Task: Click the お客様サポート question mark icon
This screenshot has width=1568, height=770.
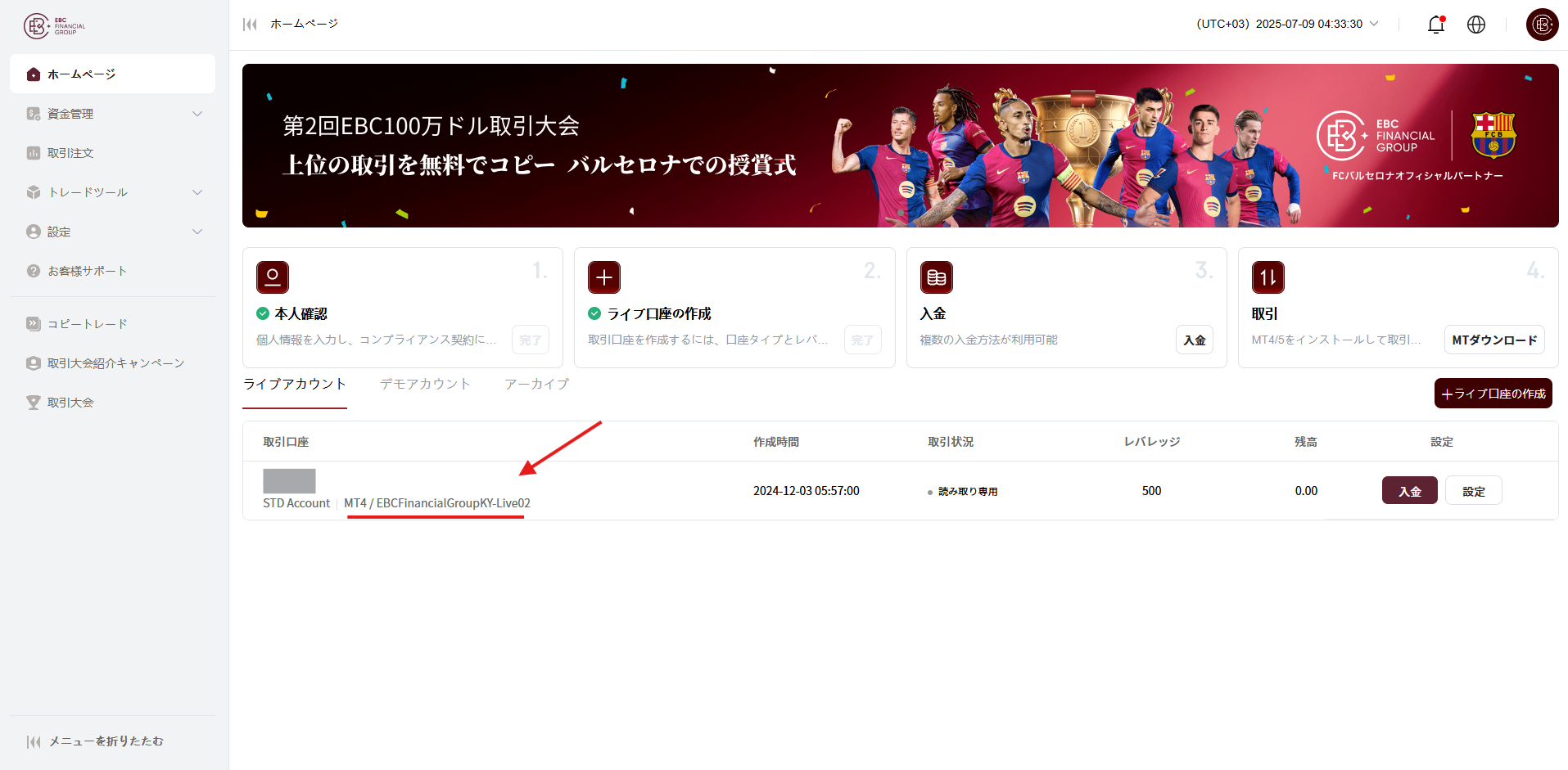Action: 34,271
